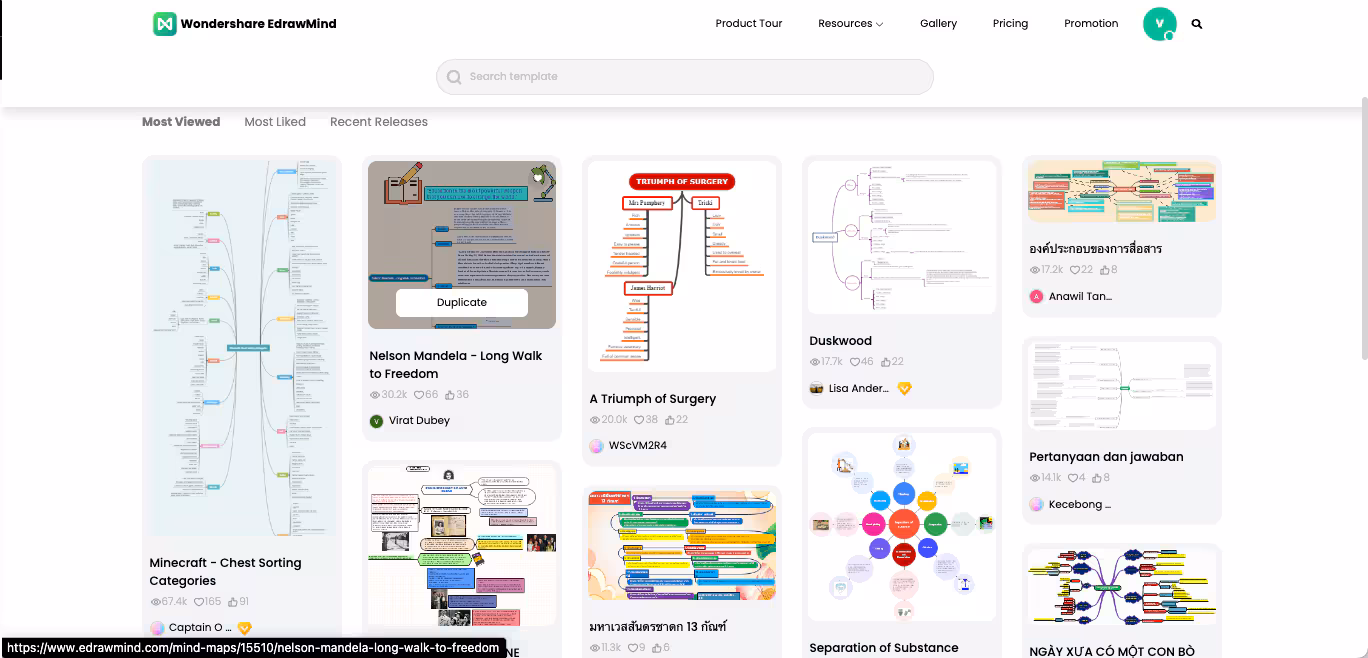1368x658 pixels.
Task: Click the premium badge beside Captain O
Action: 244,628
